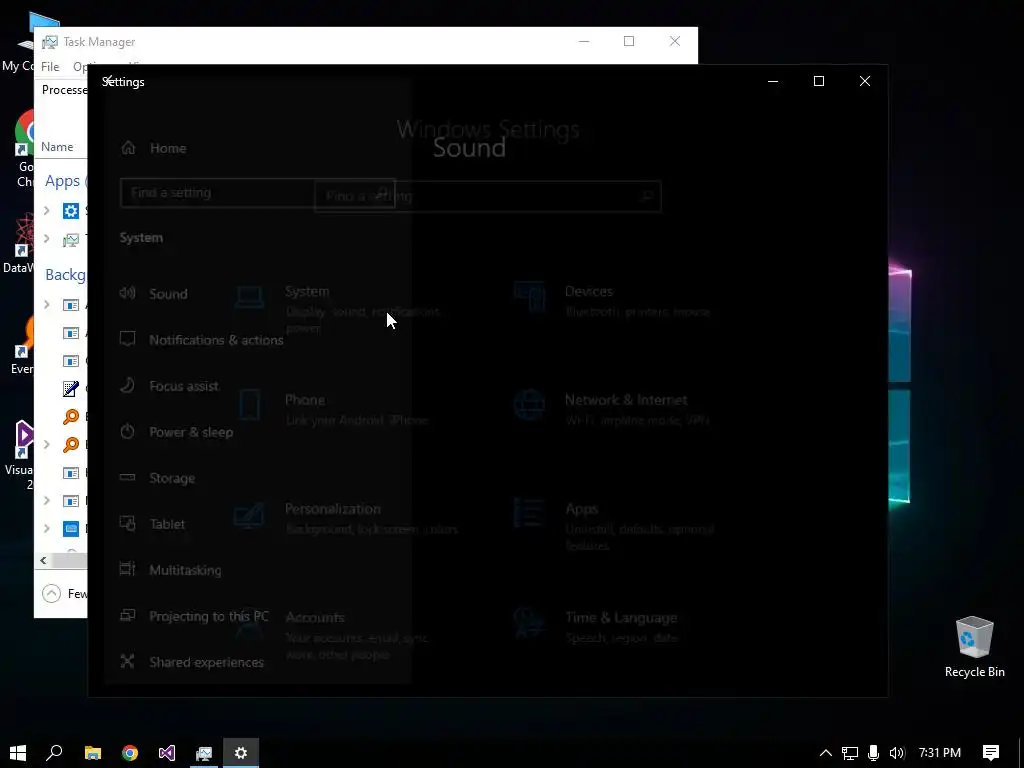Select Shared experiences in sidebar
This screenshot has height=768, width=1024.
point(192,662)
